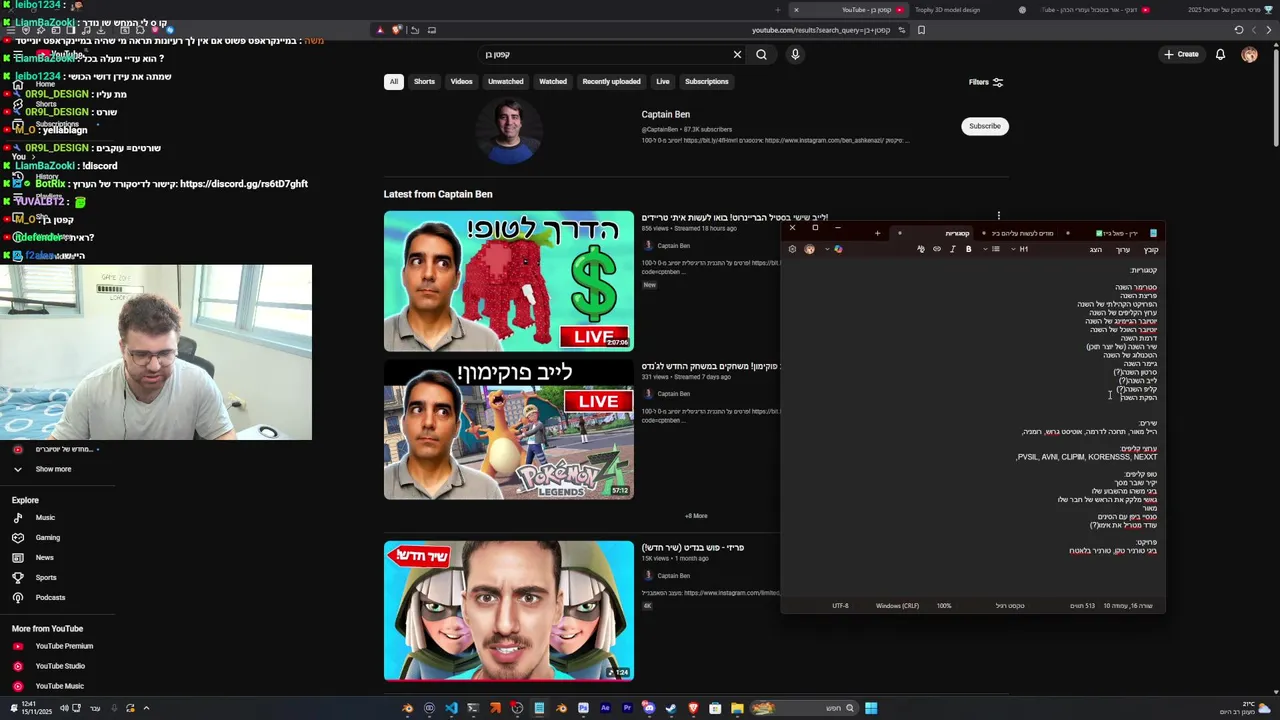The height and width of the screenshot is (720, 1280).
Task: Open Steam from the taskbar
Action: [x=671, y=708]
